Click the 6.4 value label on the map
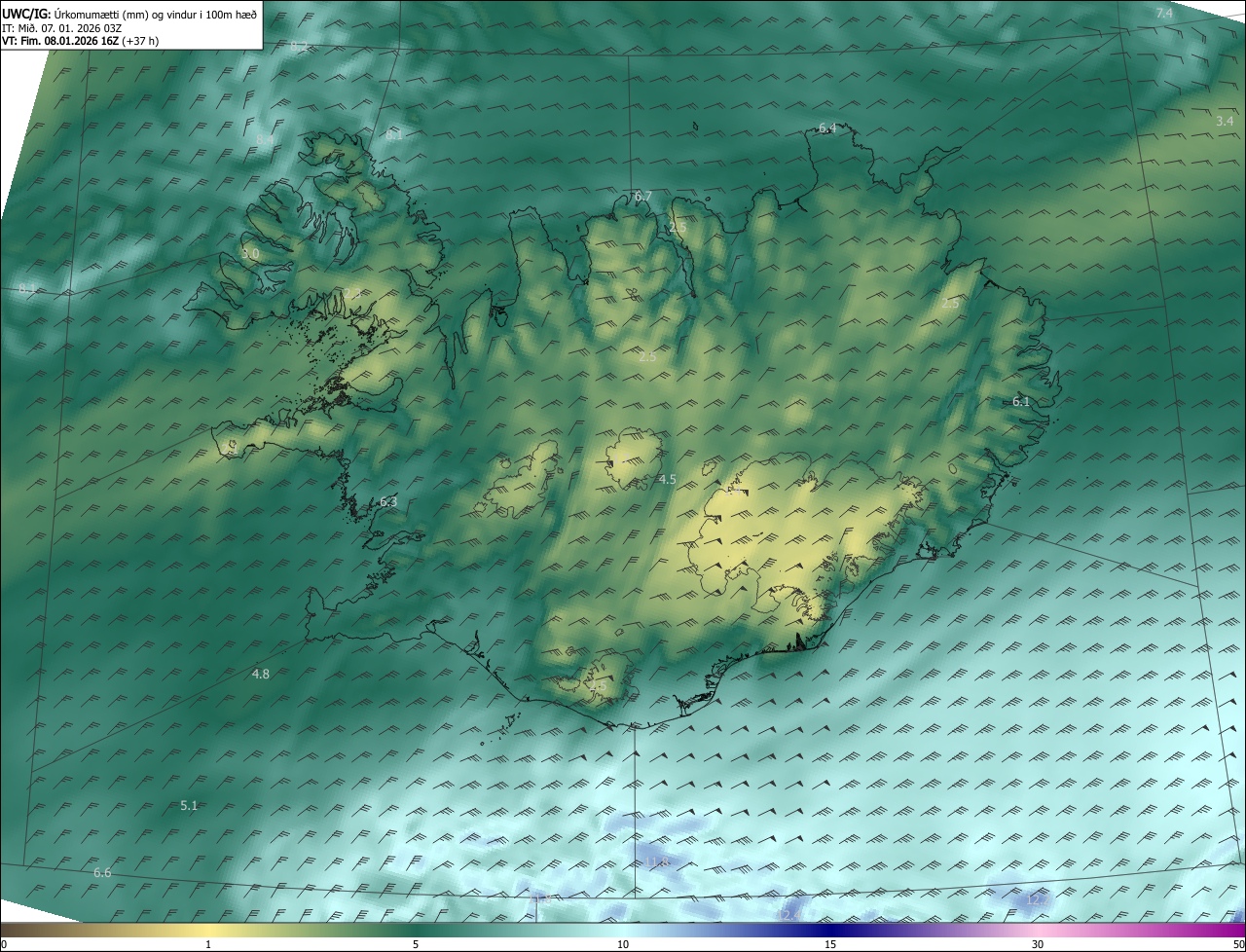 coord(827,128)
